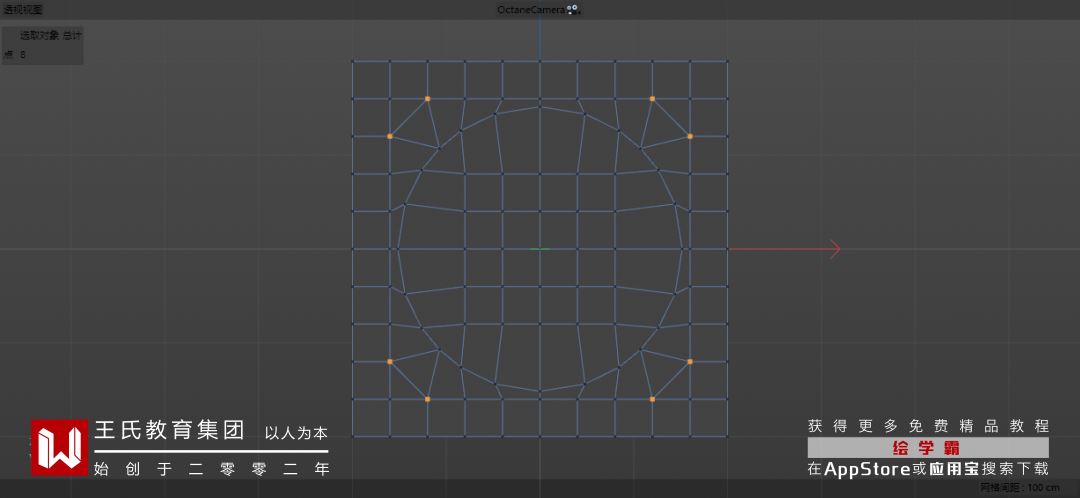Click the mesh's top-left corner vertex
This screenshot has width=1080, height=498.
(x=353, y=61)
